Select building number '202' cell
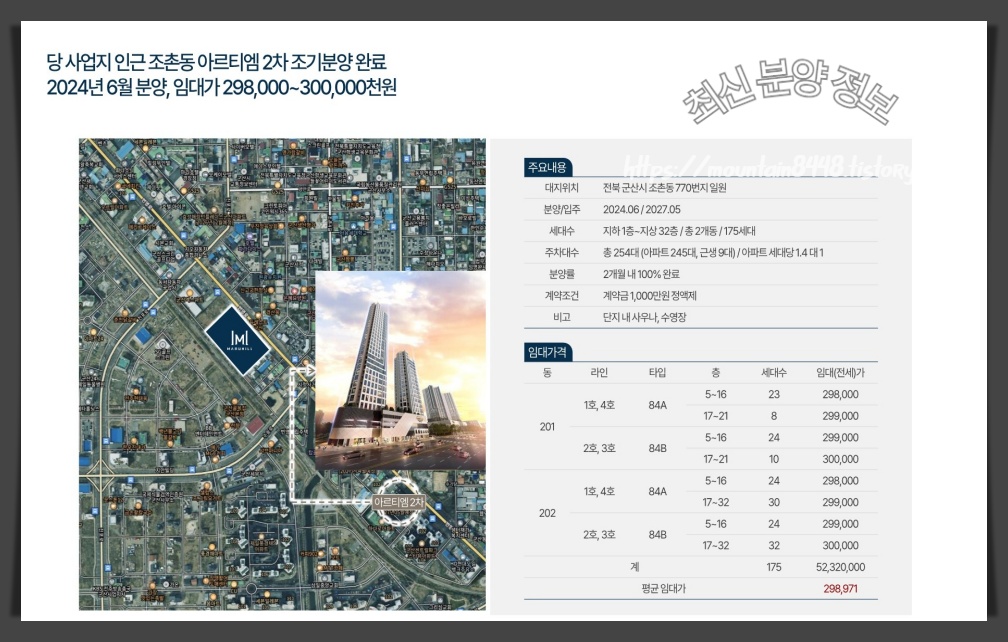This screenshot has height=642, width=1008. click(547, 513)
